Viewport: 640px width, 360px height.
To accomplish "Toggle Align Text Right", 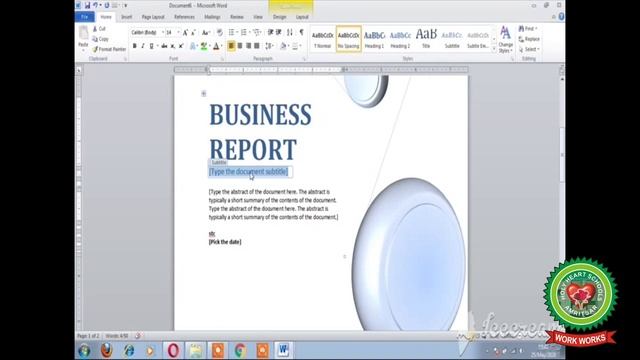I will click(248, 46).
